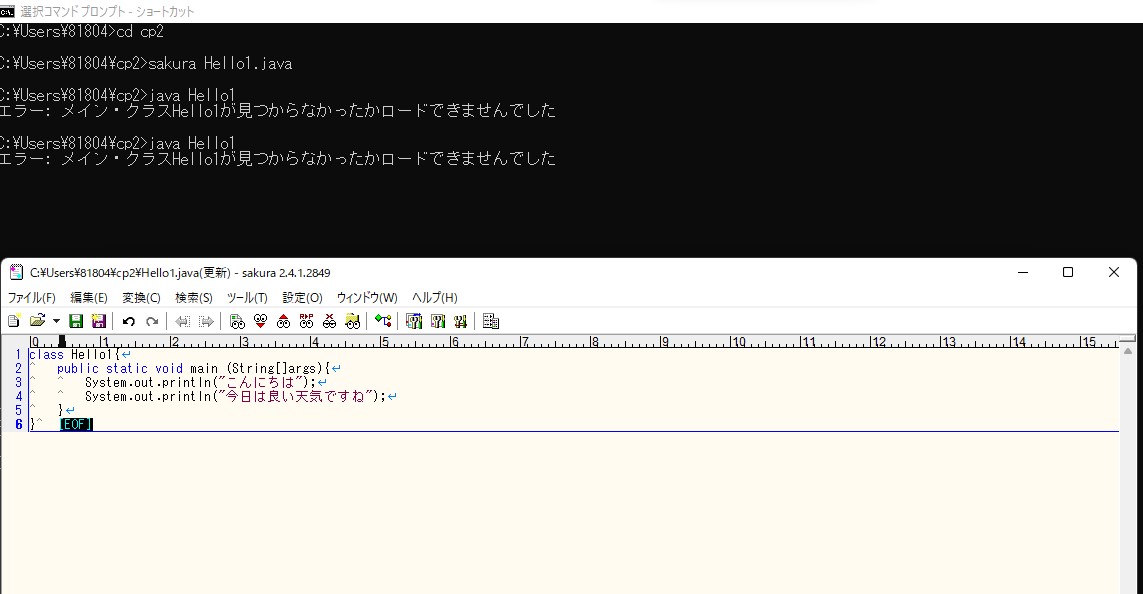Viewport: 1143px width, 594px height.
Task: Click the println "こんにちは" code line
Action: coord(200,383)
